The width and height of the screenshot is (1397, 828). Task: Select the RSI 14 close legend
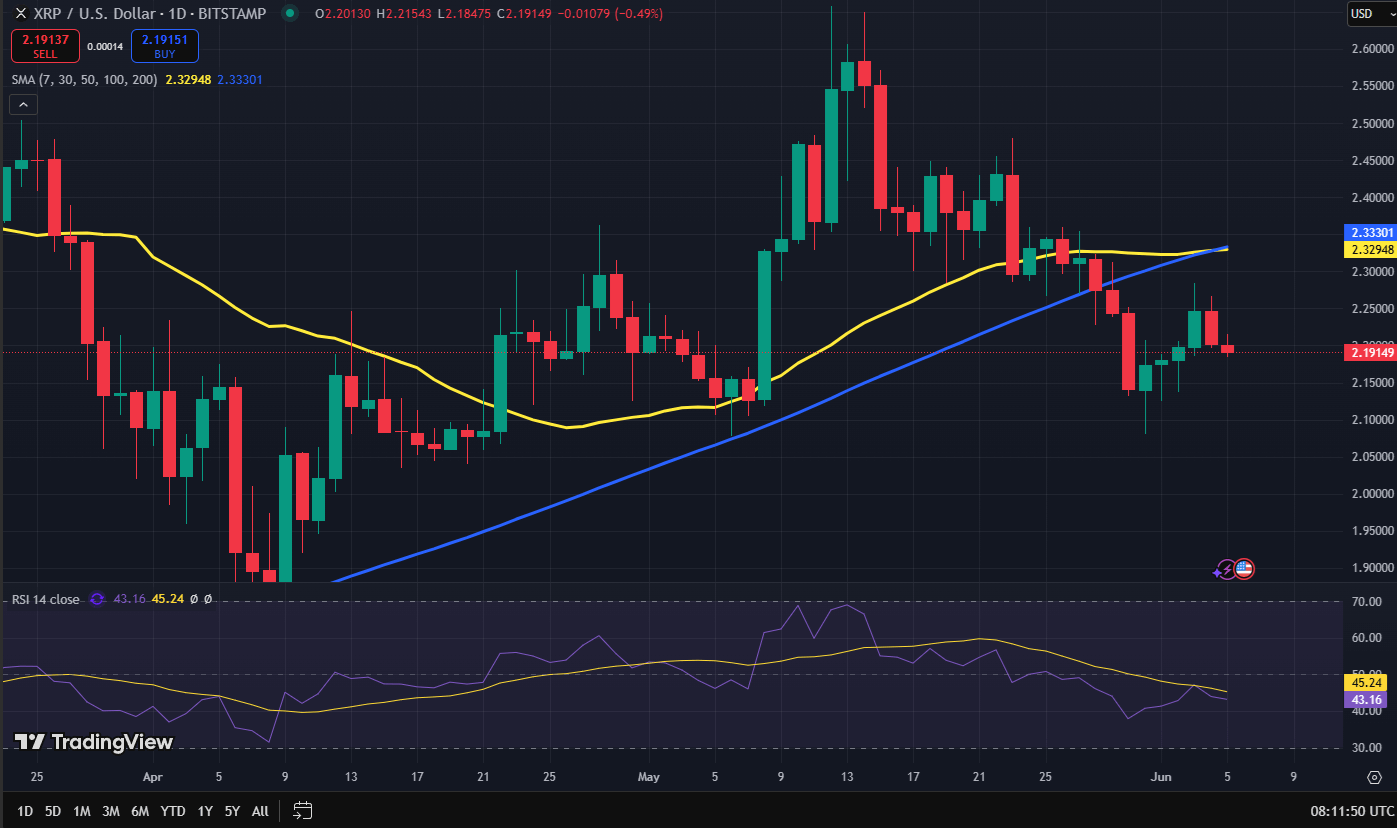coord(46,599)
